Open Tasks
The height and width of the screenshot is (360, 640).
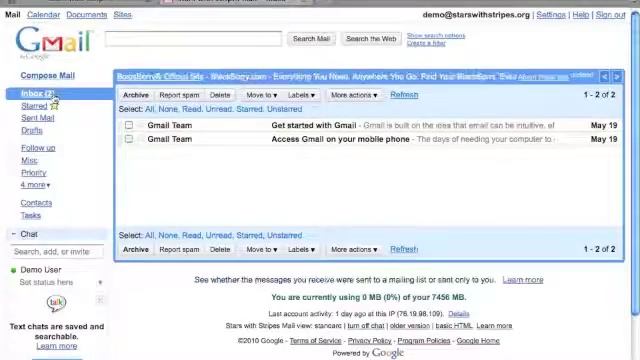coord(31,215)
